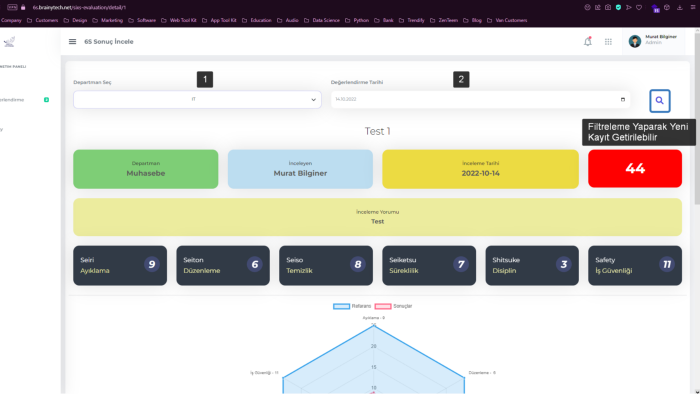Image resolution: width=700 pixels, height=394 pixels.
Task: Click the Shitsuke Disiplin score card
Action: coord(532,265)
